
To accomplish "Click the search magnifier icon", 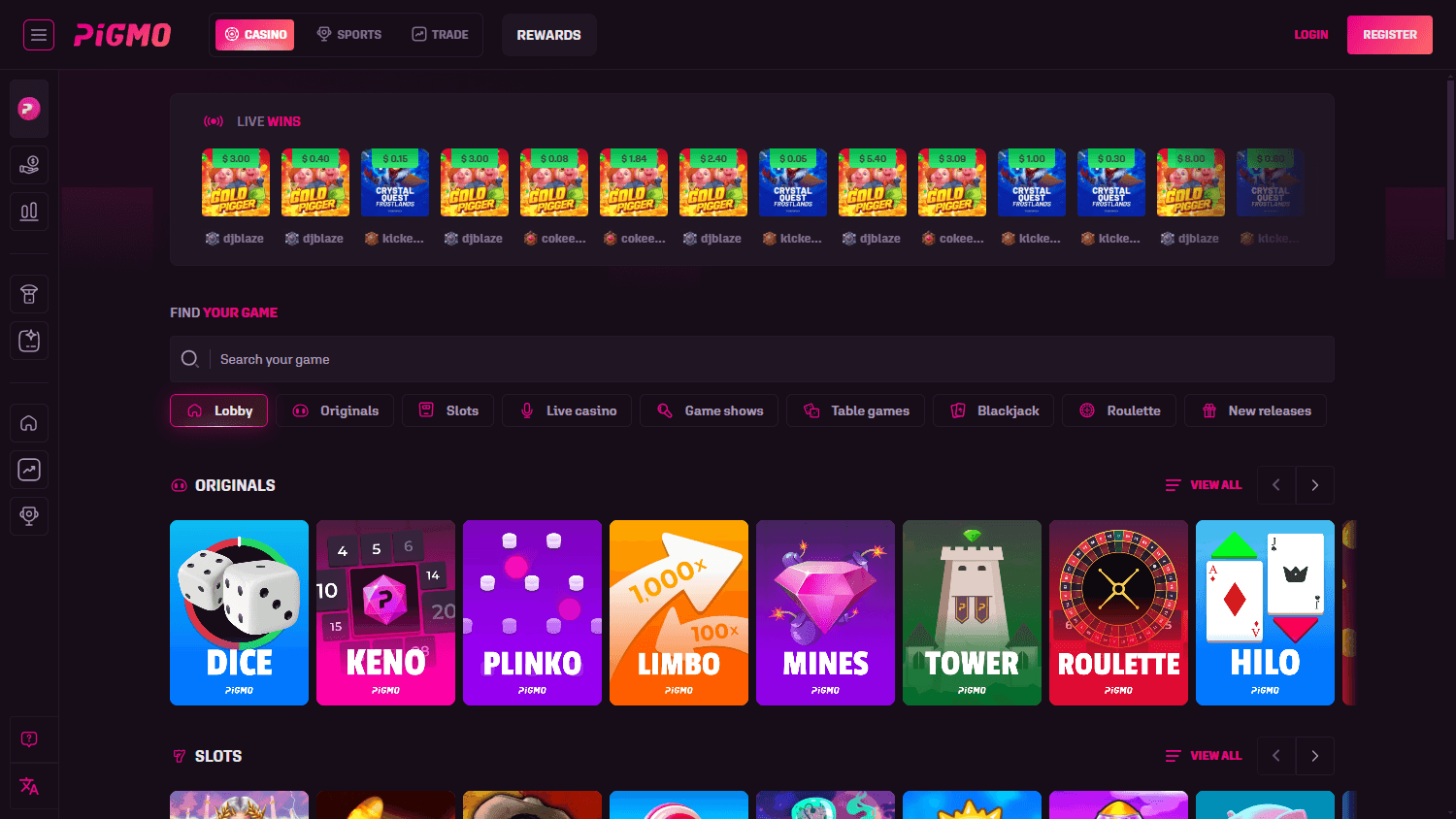I will pyautogui.click(x=189, y=359).
